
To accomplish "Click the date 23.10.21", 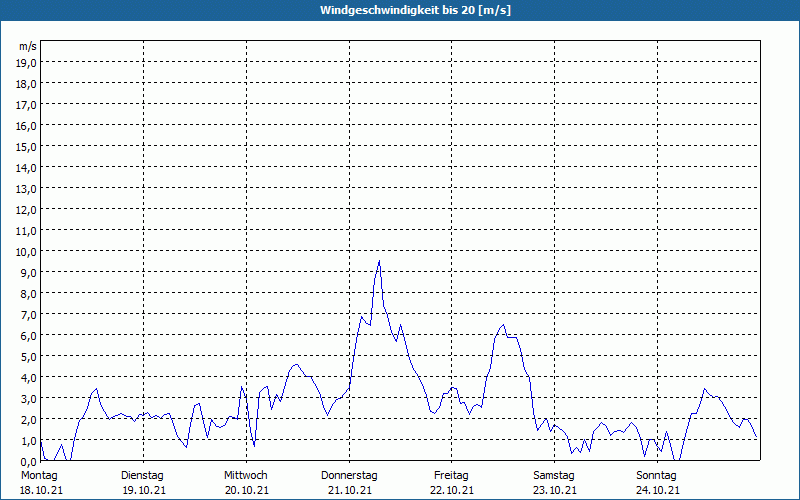I will point(555,490).
